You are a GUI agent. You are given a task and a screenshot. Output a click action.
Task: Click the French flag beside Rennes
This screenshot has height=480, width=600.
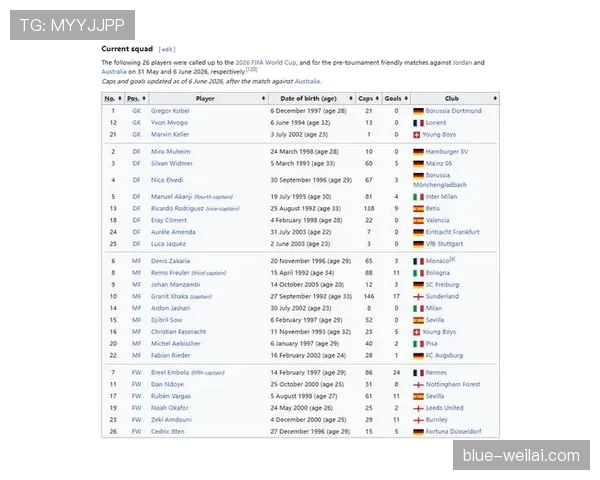[x=418, y=373]
